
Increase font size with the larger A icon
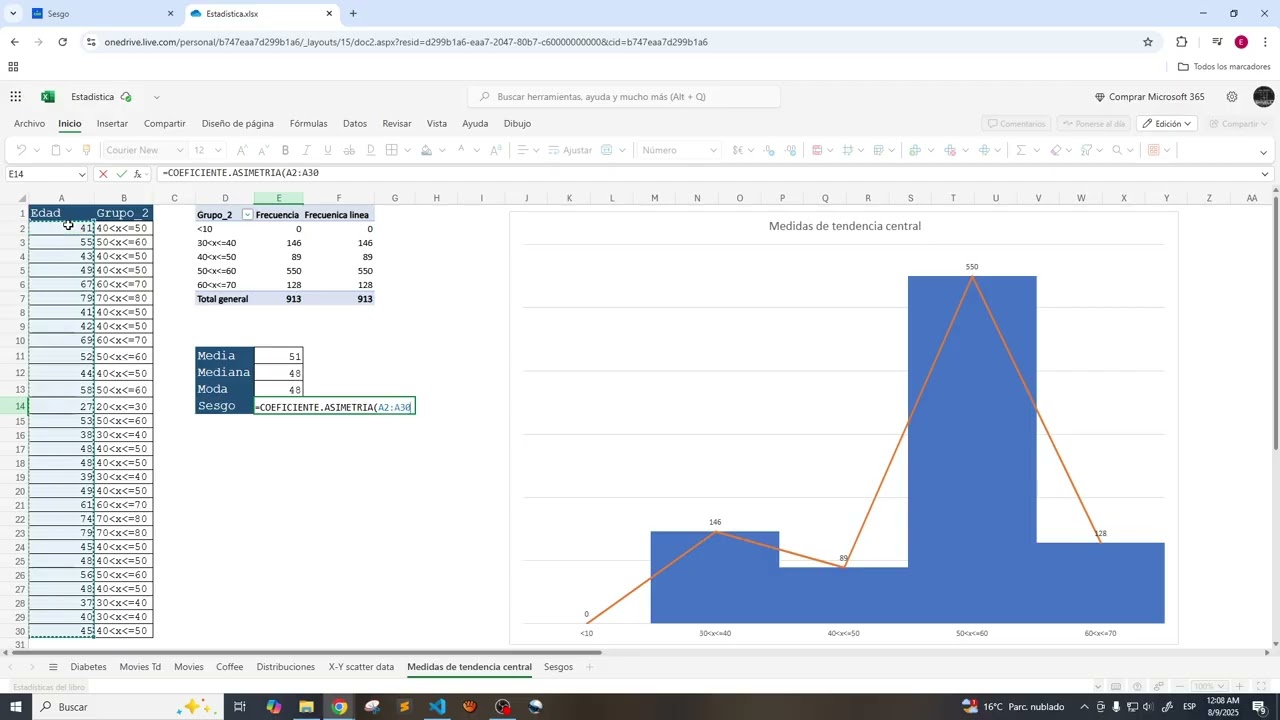pyautogui.click(x=242, y=150)
